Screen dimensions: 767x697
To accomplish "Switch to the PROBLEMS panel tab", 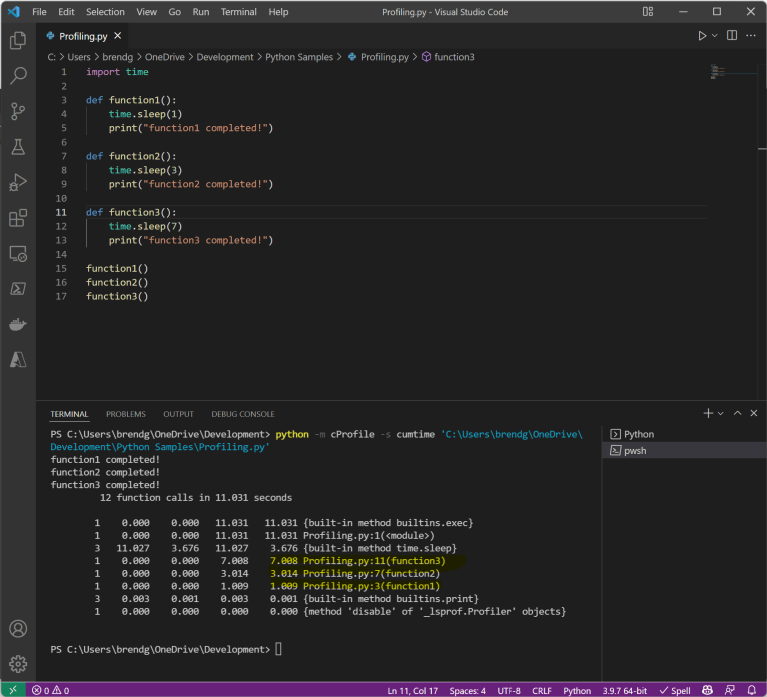I will 126,414.
